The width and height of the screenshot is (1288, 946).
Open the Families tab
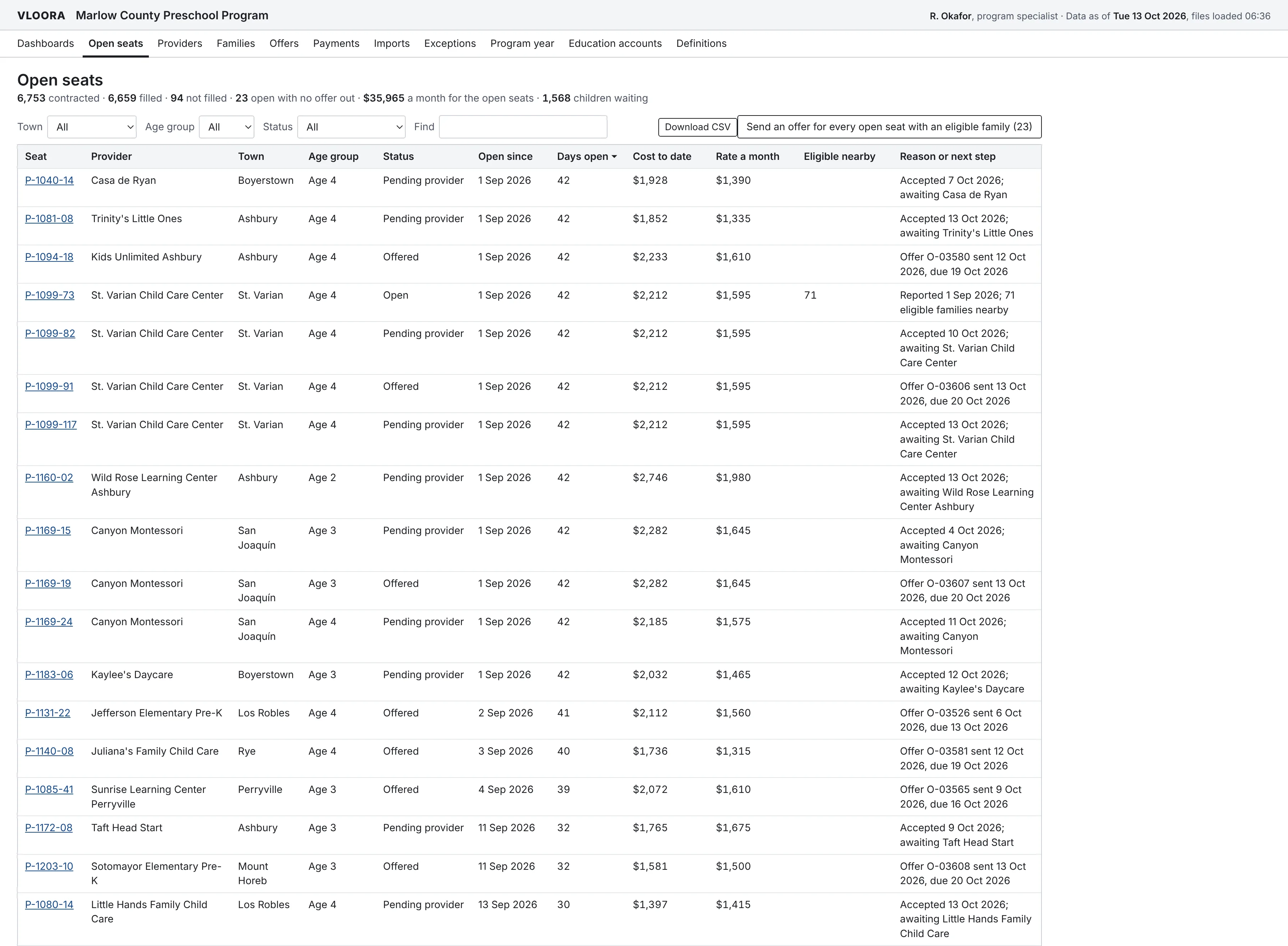click(x=236, y=44)
